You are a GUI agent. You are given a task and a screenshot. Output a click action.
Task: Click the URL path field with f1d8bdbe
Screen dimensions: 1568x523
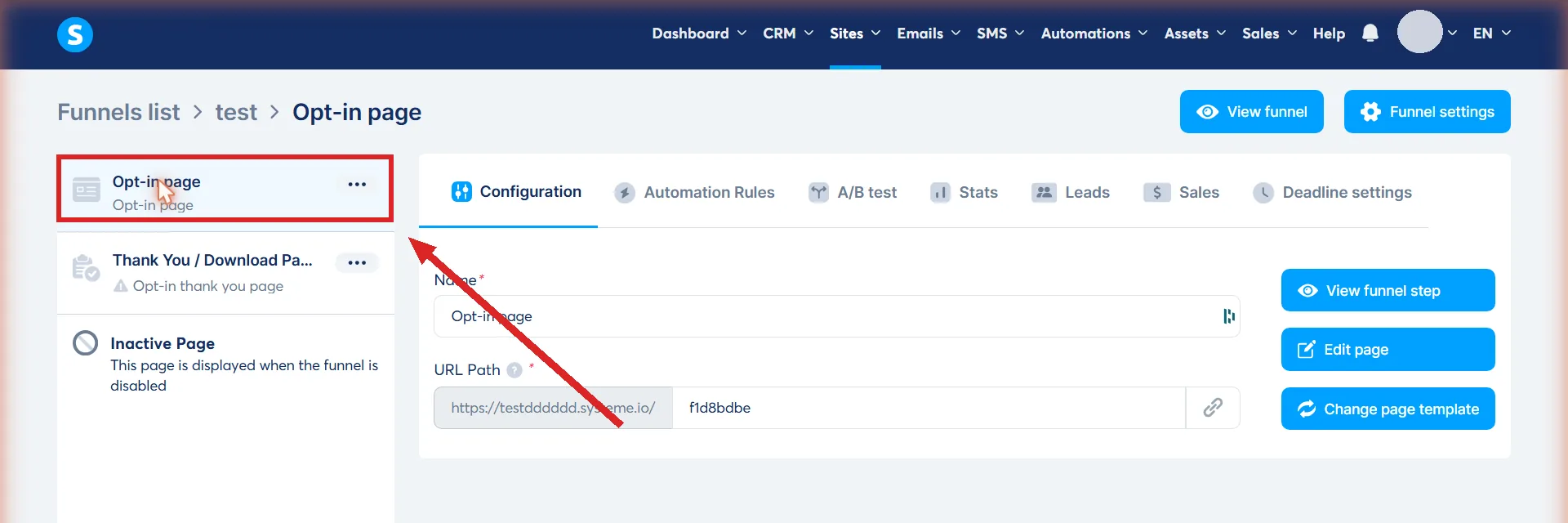pos(929,408)
